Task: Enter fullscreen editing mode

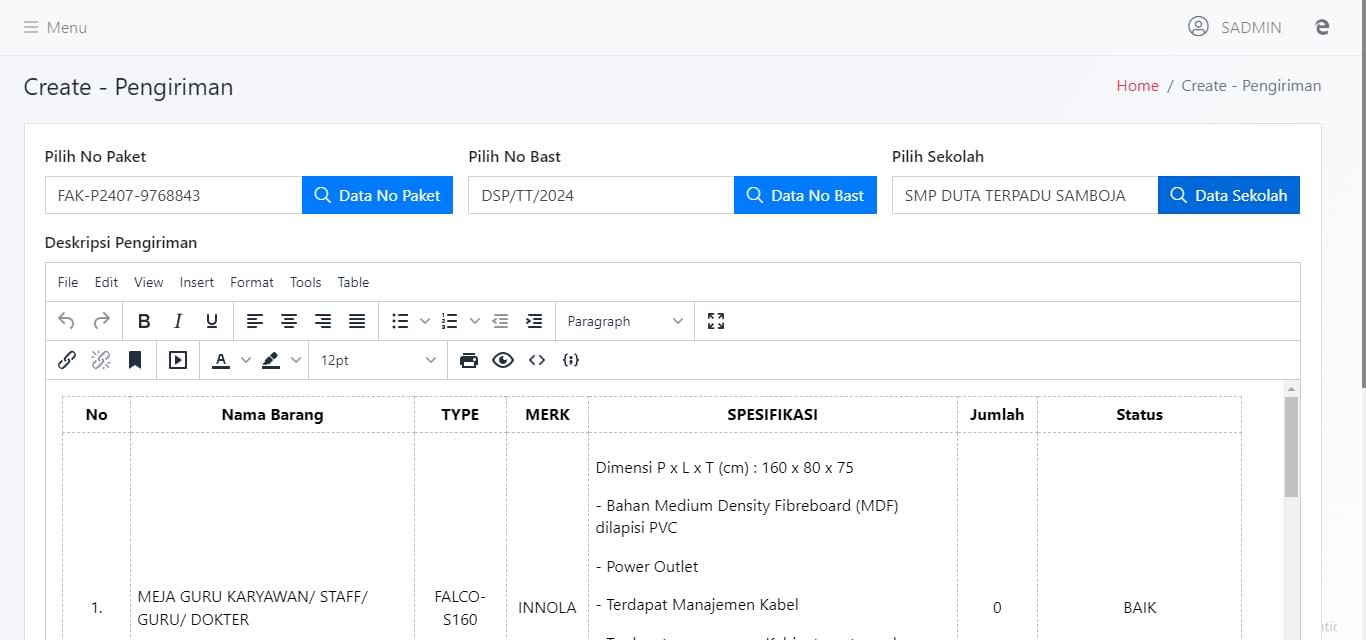Action: point(715,320)
